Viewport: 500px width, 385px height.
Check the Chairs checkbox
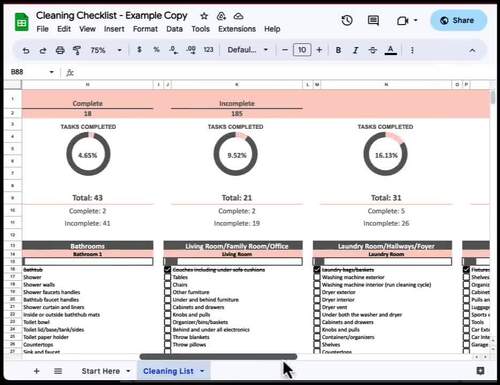point(168,285)
